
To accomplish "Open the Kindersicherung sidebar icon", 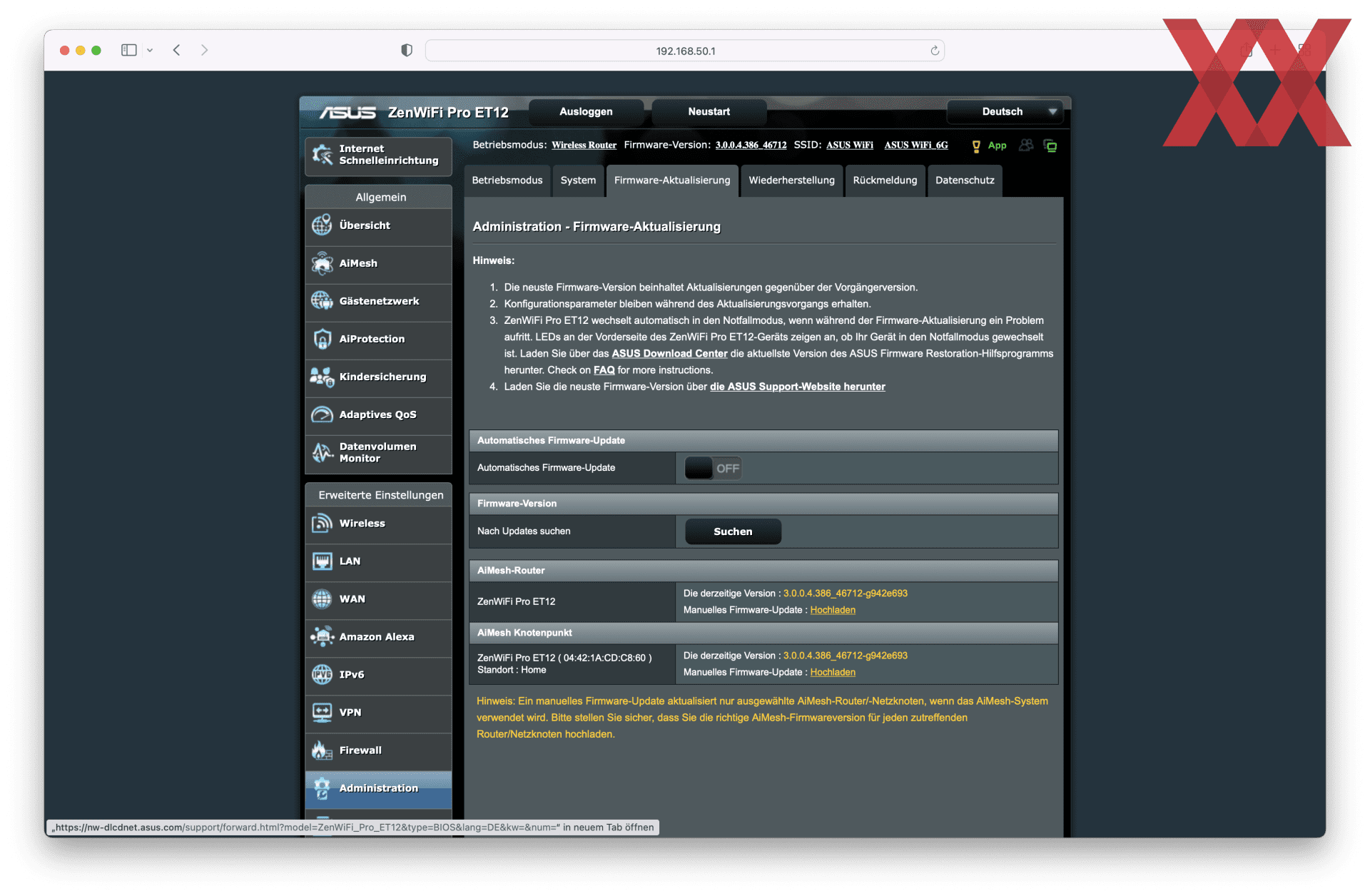I will click(322, 377).
